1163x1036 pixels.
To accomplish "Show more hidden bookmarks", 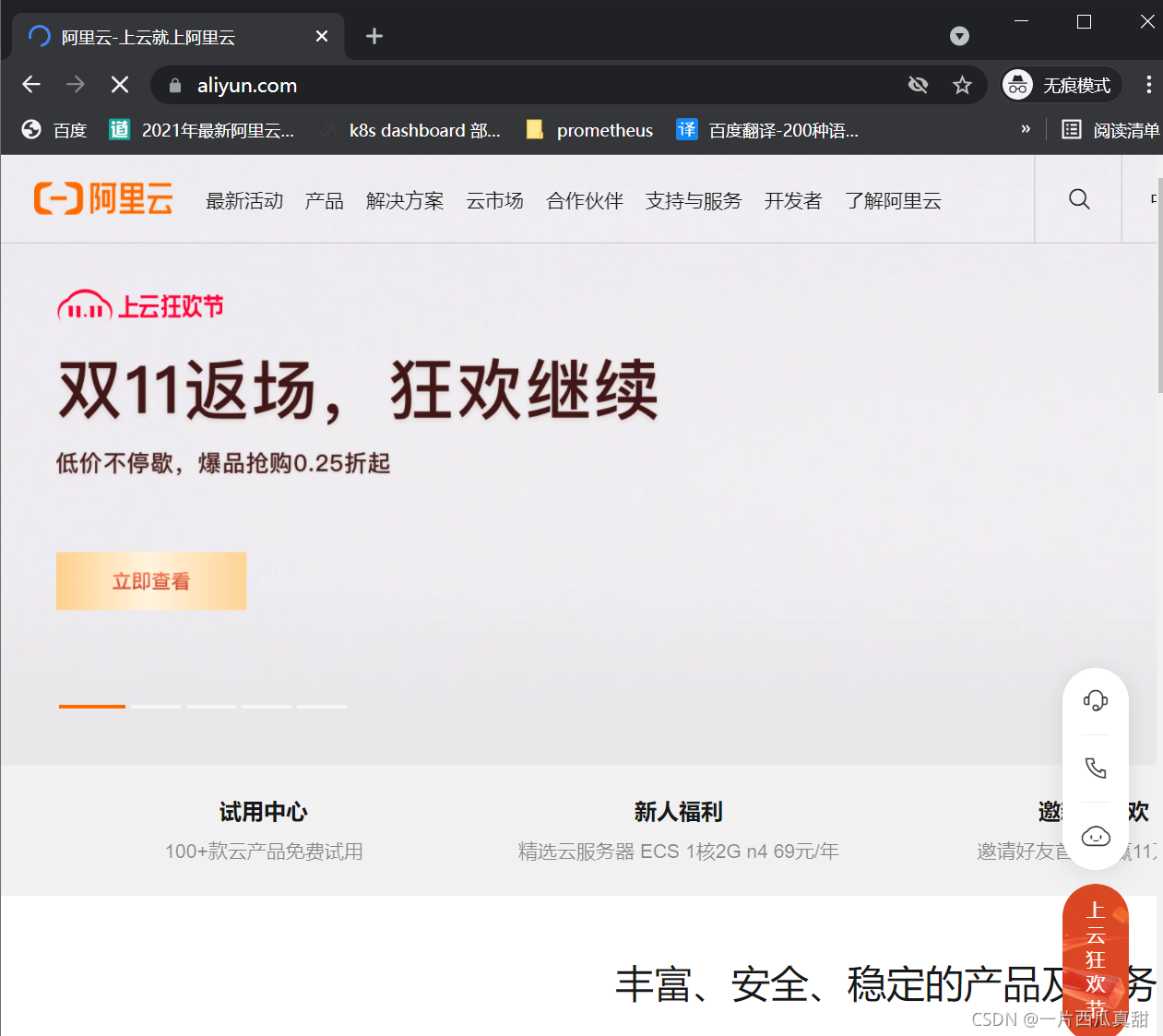I will (x=1026, y=129).
